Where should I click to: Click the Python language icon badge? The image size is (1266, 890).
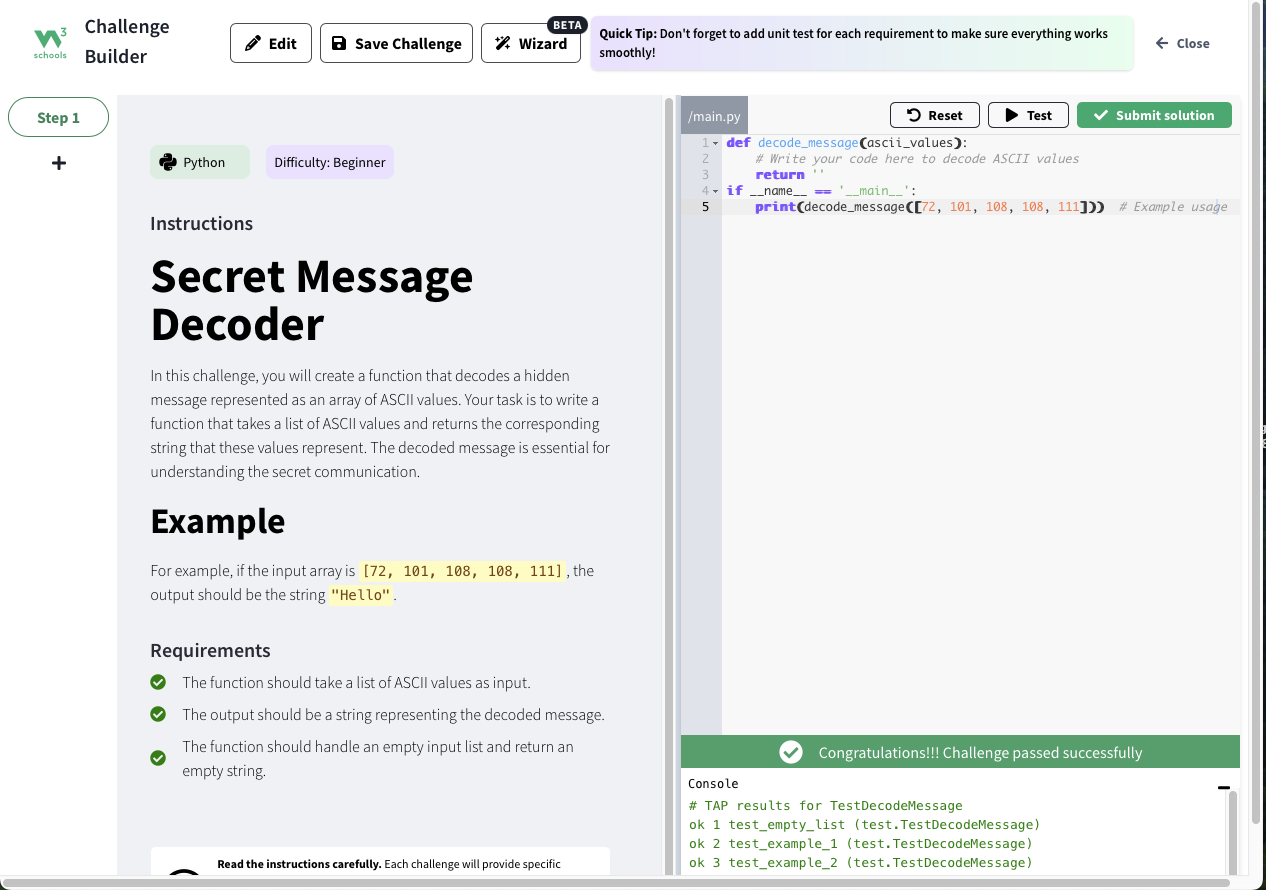[x=168, y=162]
